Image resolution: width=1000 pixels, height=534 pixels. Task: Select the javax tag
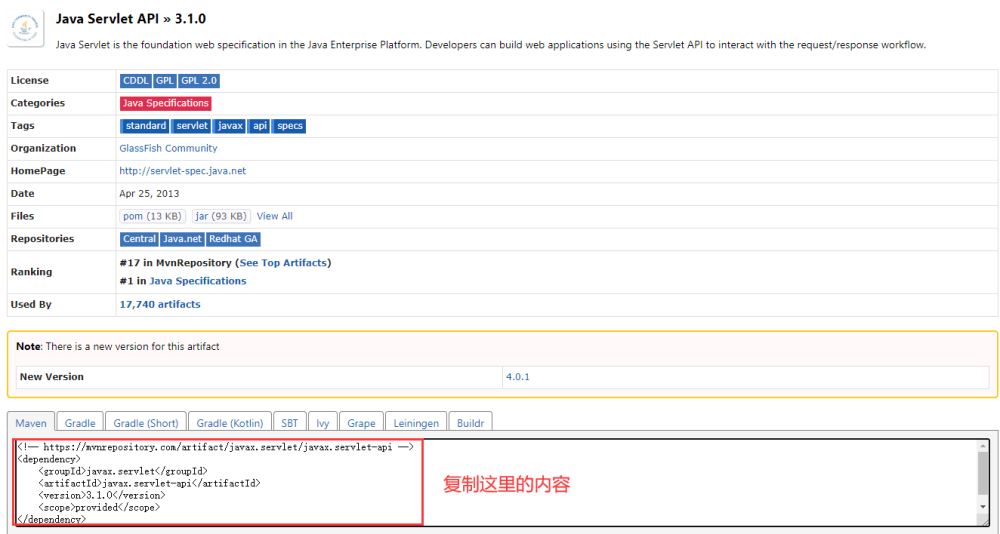[x=230, y=126]
